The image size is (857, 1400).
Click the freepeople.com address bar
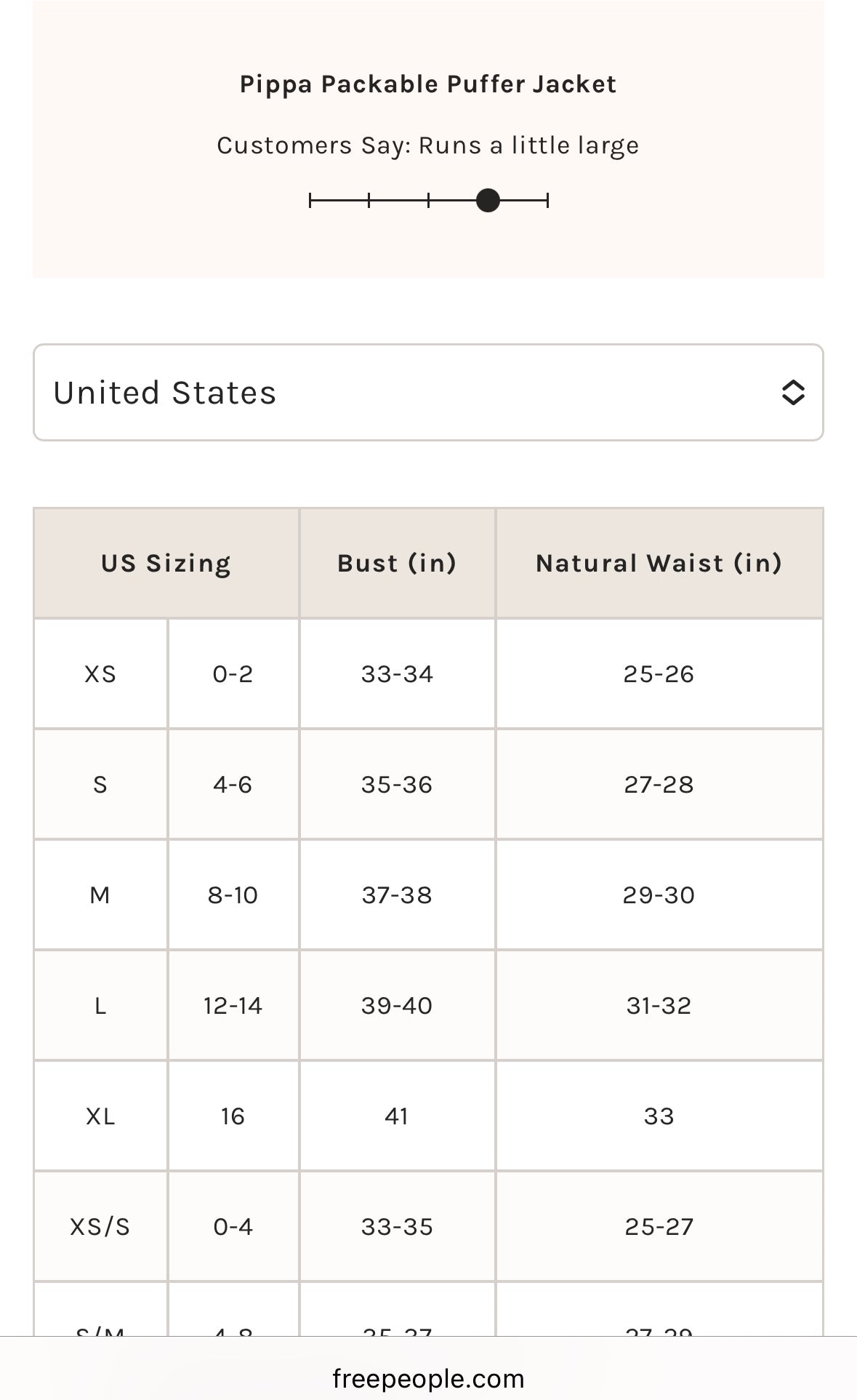pos(428,1378)
